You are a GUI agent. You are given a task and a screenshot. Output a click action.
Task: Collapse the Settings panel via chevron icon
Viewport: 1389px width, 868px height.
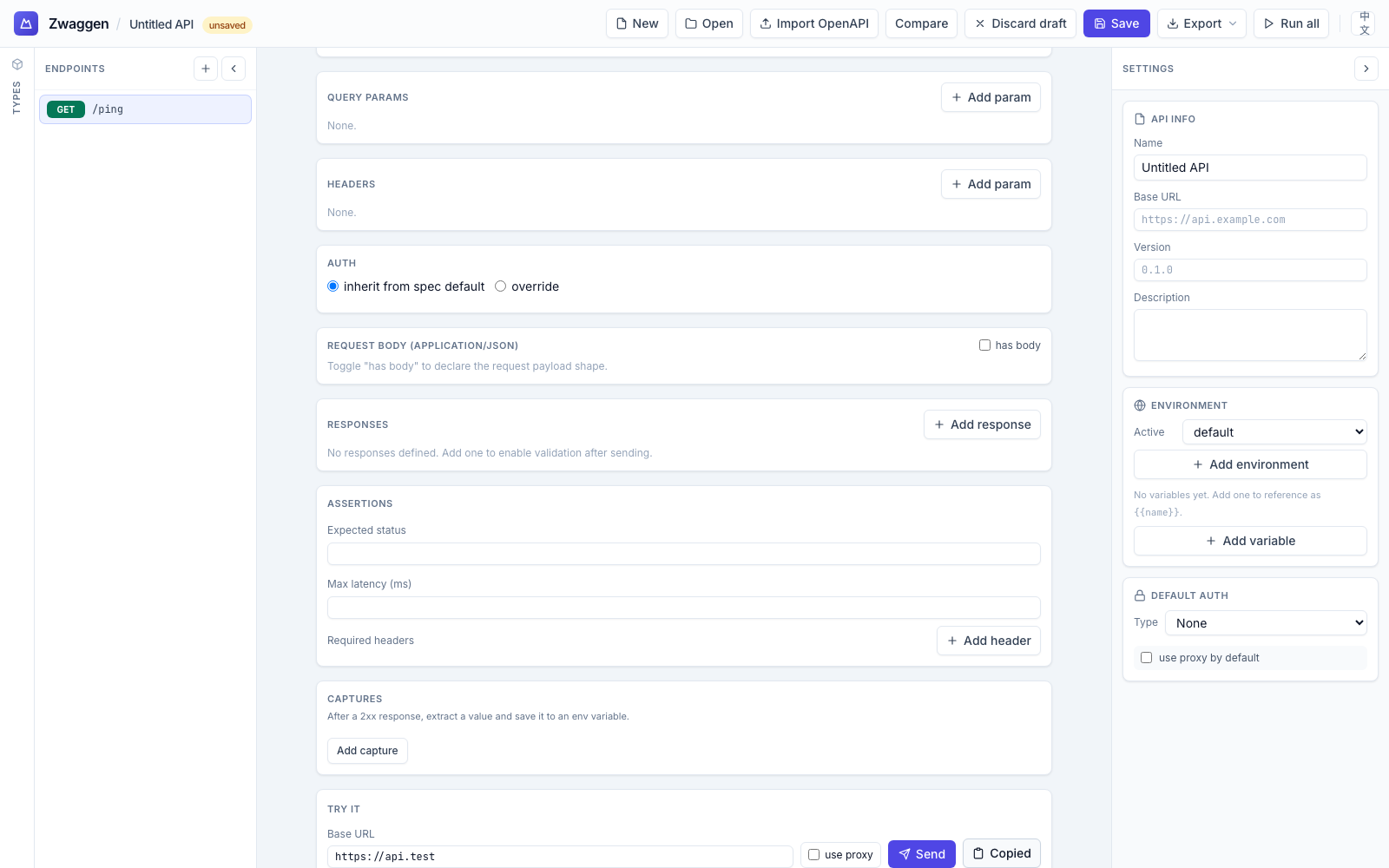[1366, 68]
